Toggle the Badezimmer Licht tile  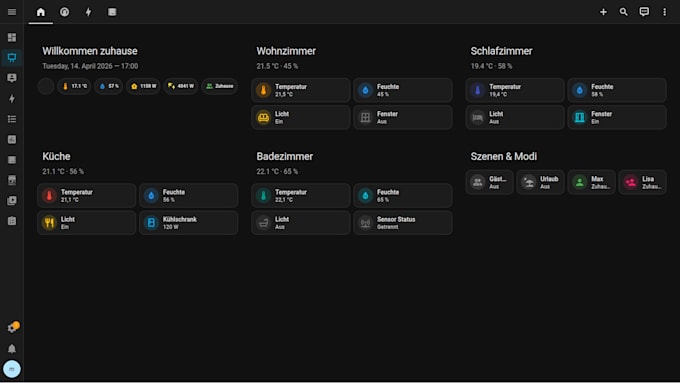[301, 223]
